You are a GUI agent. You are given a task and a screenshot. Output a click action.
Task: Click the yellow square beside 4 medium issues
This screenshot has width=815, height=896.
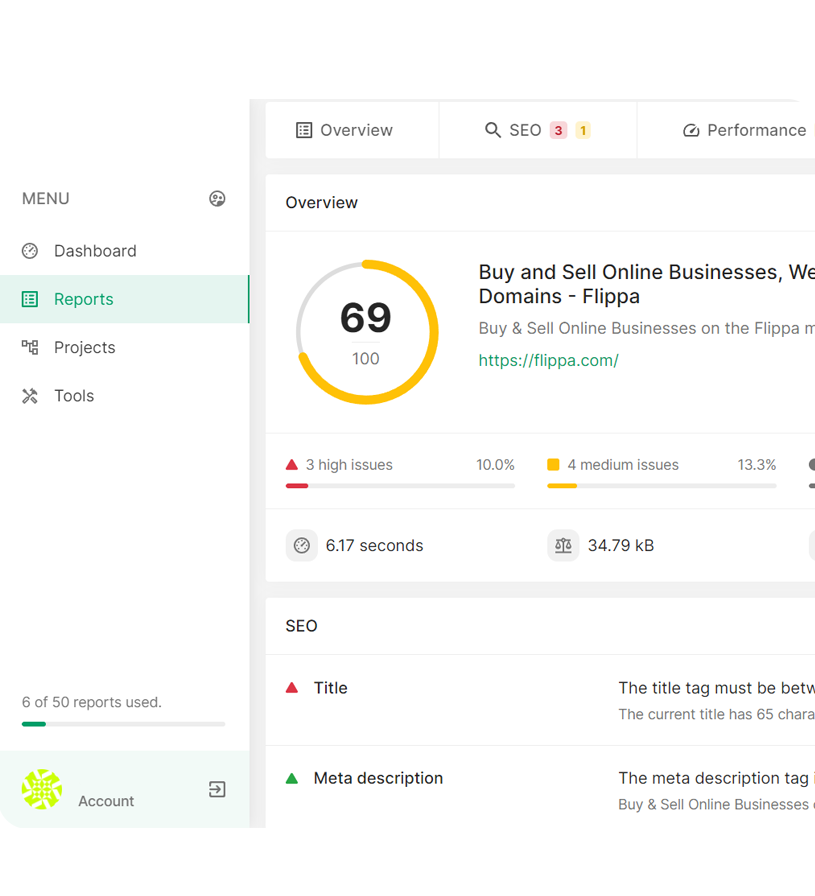pos(553,465)
